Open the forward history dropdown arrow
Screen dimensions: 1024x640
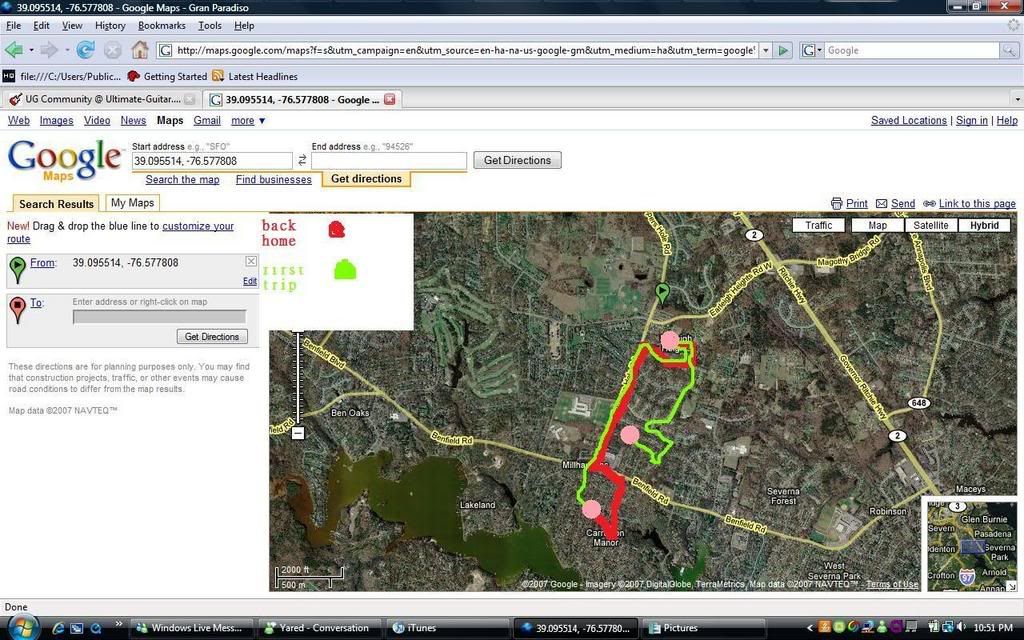click(x=67, y=50)
